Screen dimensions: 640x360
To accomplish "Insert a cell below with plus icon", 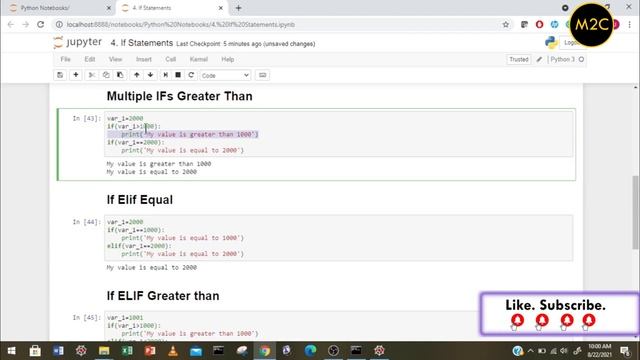I will (x=76, y=75).
